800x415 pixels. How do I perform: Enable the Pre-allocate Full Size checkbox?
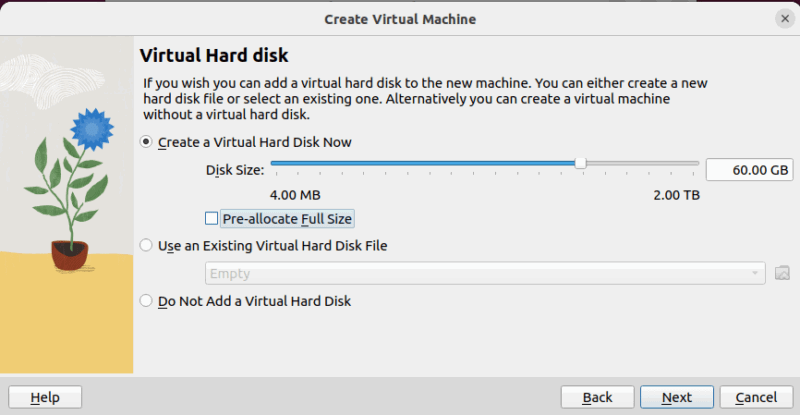pyautogui.click(x=211, y=218)
